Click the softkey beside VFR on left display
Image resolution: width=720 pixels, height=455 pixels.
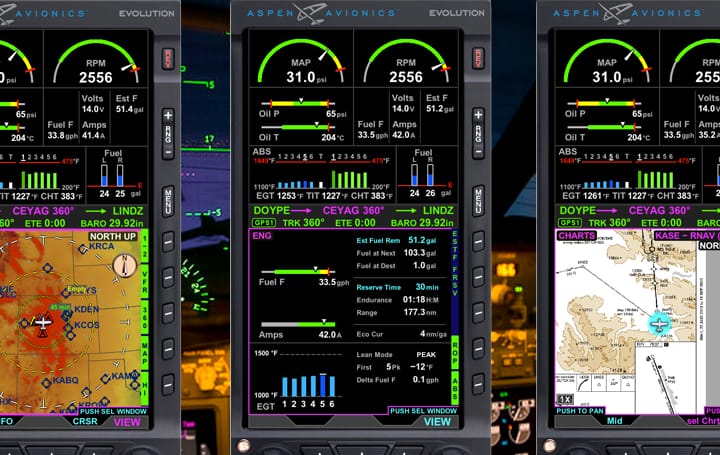coord(168,277)
